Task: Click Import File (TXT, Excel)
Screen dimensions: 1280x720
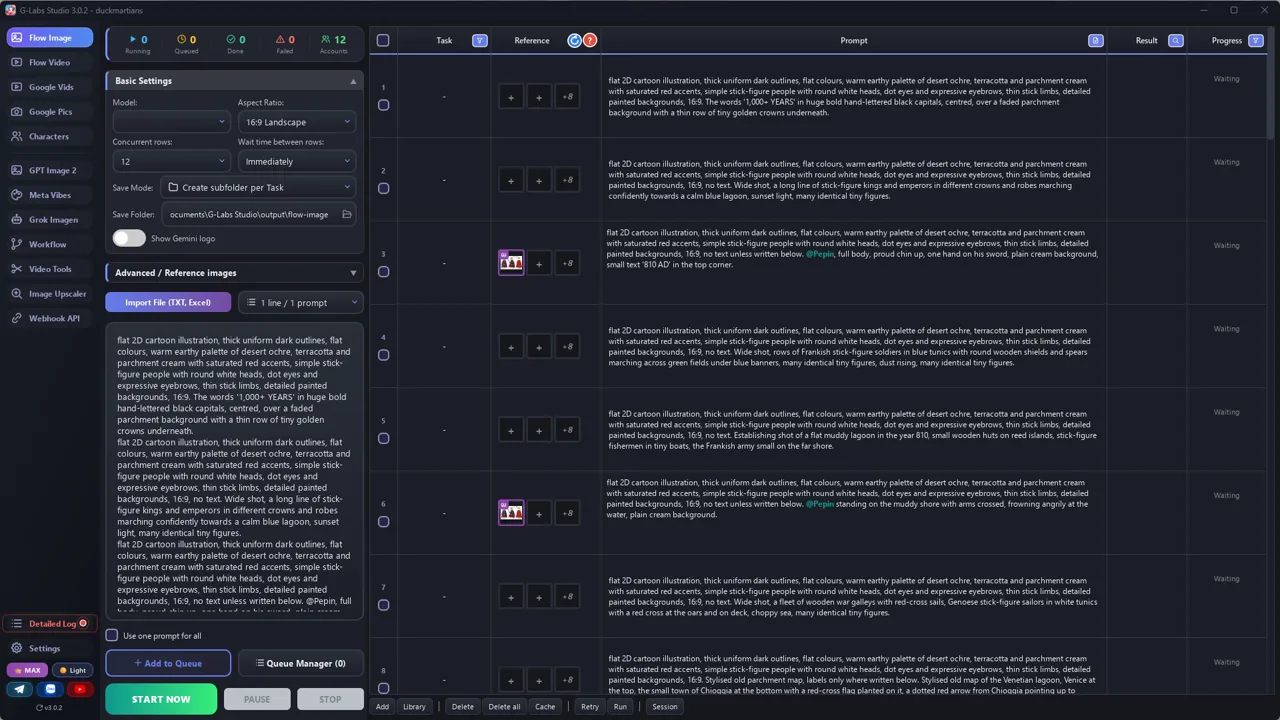Action: 168,302
